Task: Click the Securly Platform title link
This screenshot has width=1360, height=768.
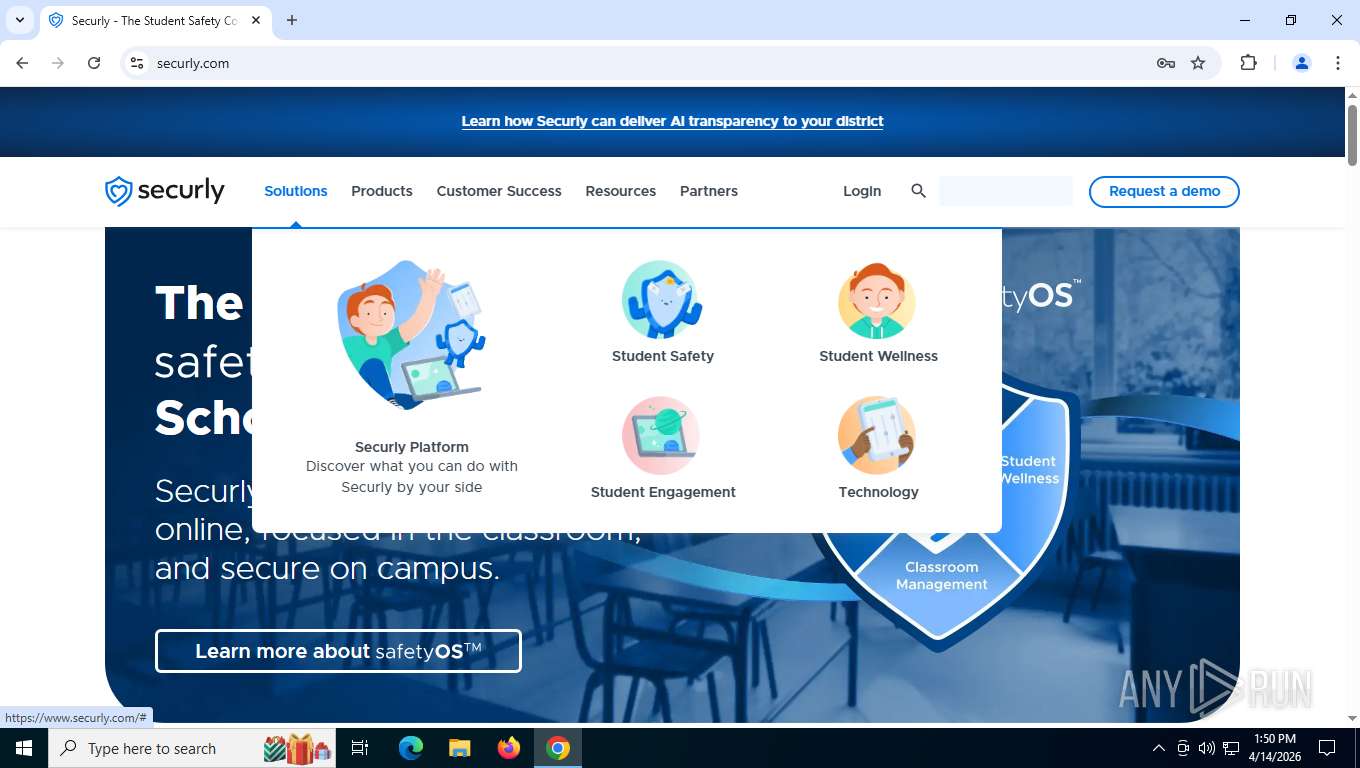Action: point(411,447)
